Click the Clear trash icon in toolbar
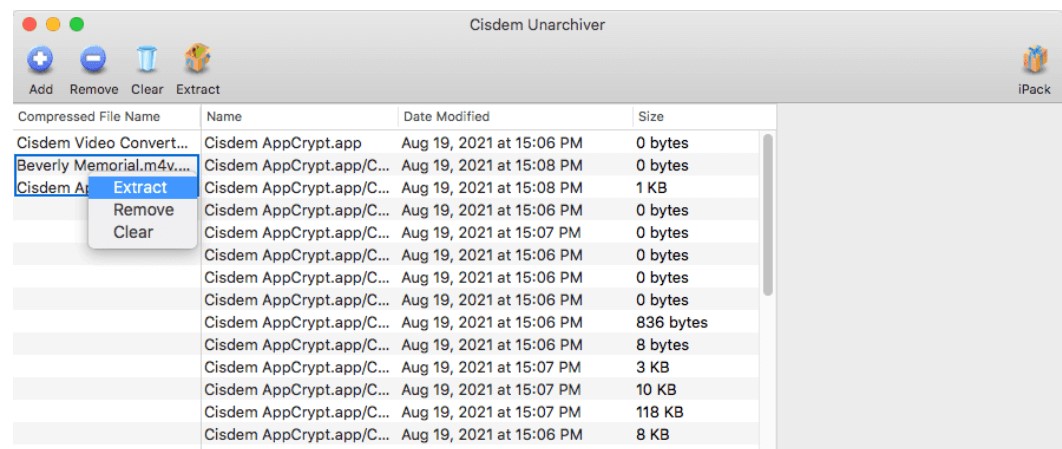The height and width of the screenshot is (449, 1062). tap(147, 62)
